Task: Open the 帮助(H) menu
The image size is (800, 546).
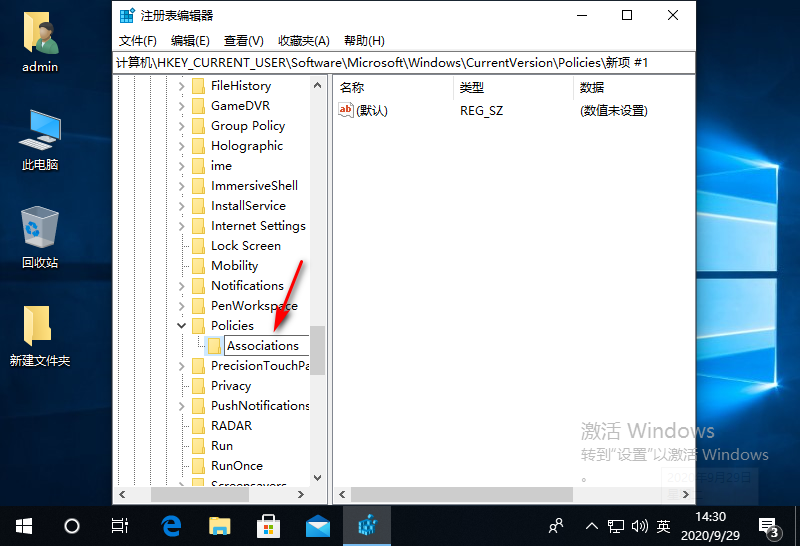Action: click(364, 41)
